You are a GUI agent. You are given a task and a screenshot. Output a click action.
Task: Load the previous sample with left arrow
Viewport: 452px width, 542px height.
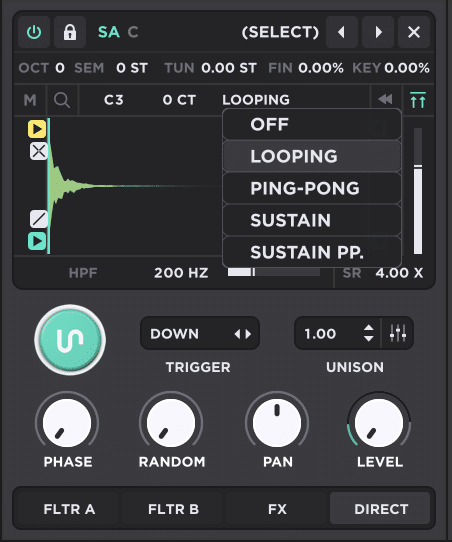341,32
